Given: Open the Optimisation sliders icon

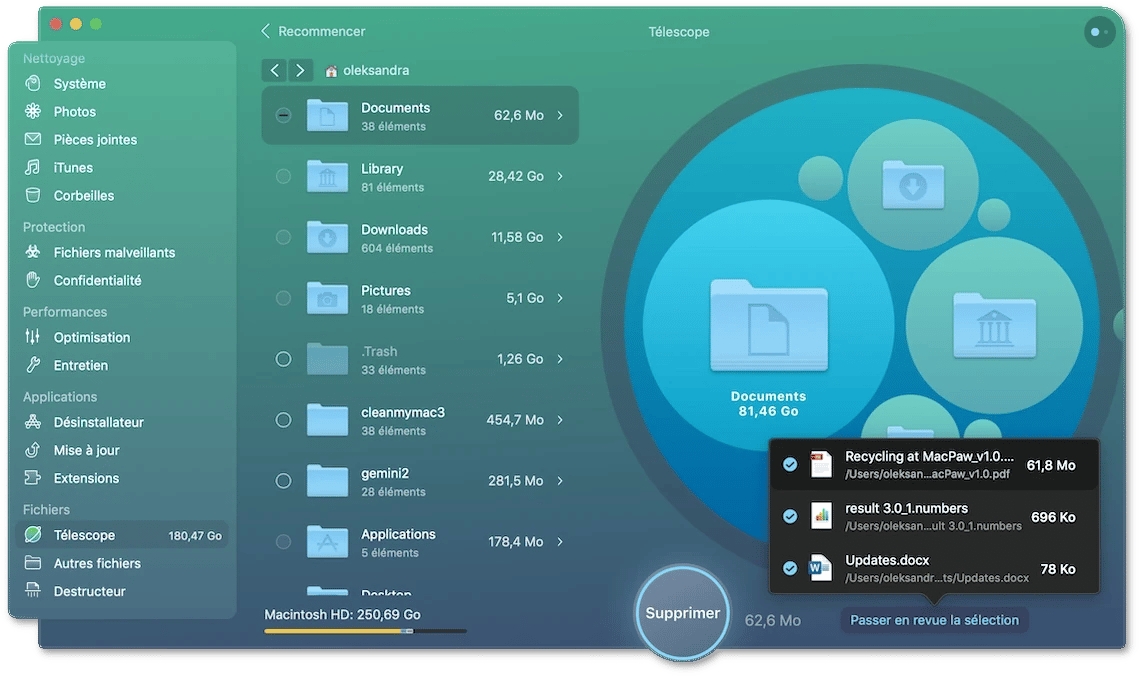Looking at the screenshot, I should pyautogui.click(x=33, y=336).
